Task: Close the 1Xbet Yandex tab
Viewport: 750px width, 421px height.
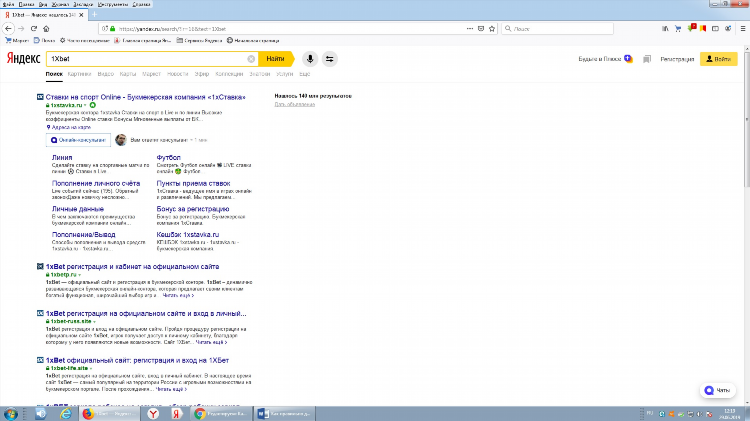Action: click(x=81, y=15)
